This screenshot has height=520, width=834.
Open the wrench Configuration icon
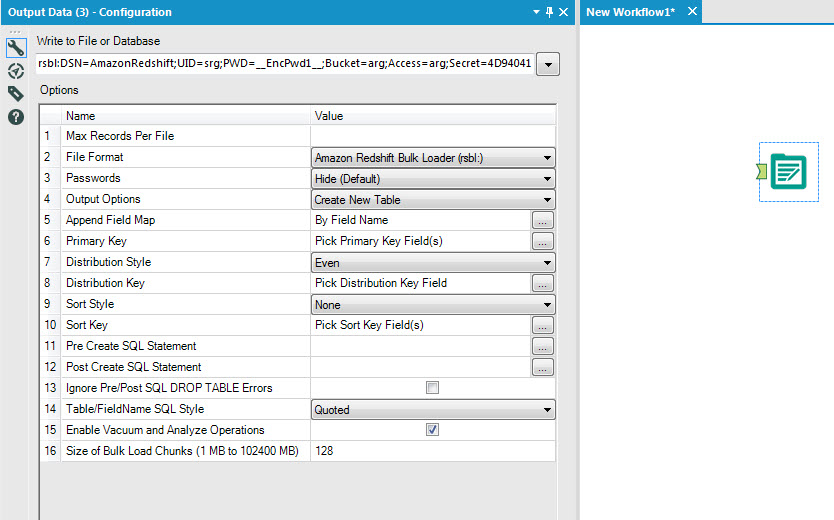[16, 48]
